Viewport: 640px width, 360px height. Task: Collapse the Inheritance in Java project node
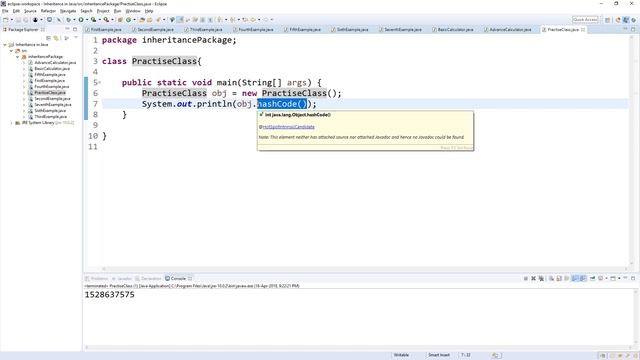pos(5,44)
